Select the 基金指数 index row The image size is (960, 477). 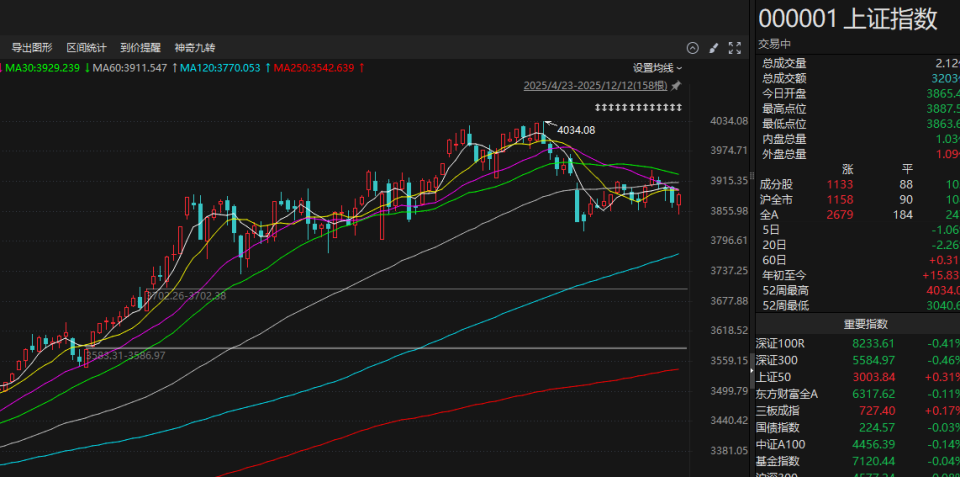click(857, 461)
